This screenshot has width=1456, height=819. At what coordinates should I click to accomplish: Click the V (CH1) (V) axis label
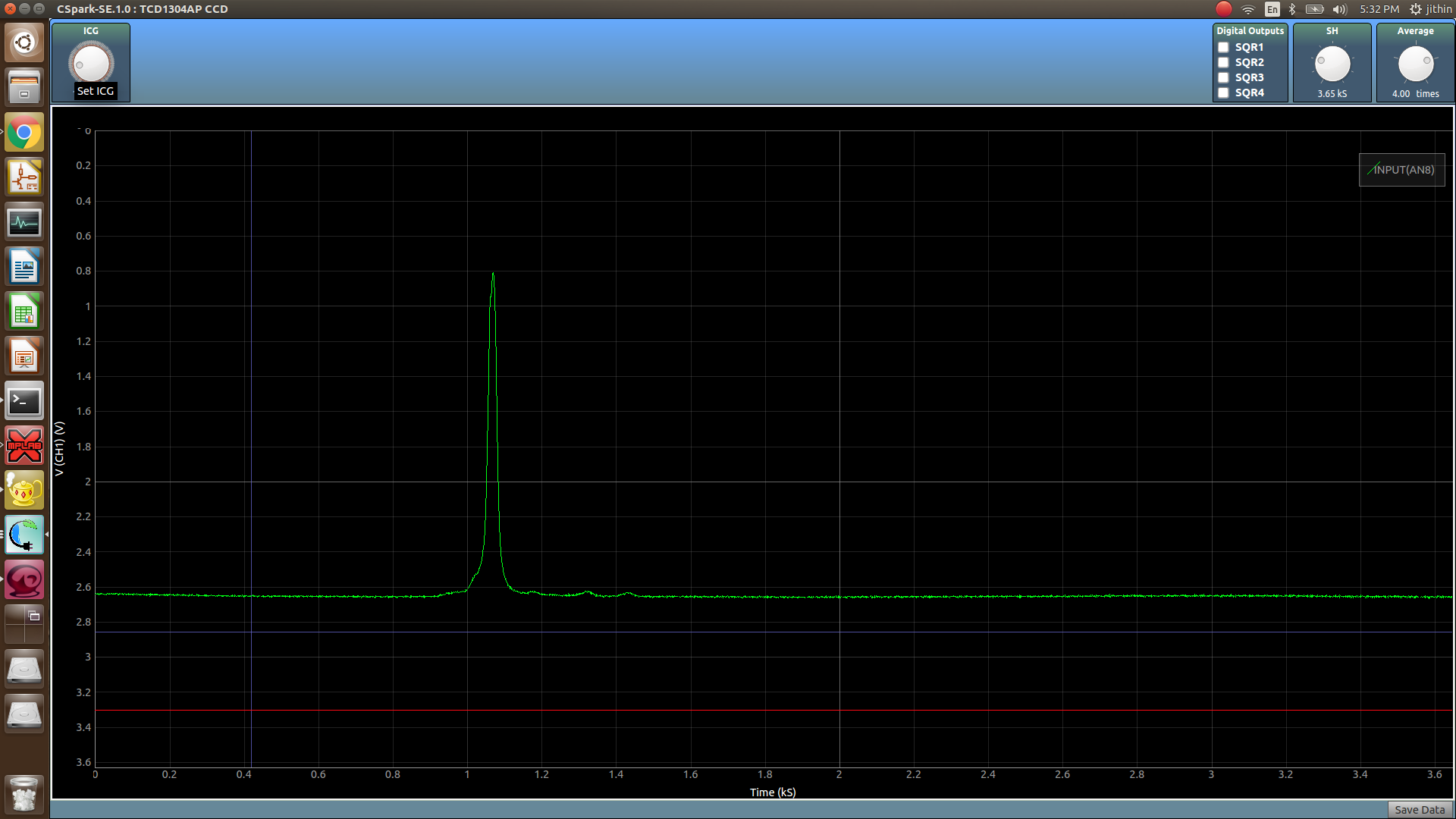pyautogui.click(x=60, y=449)
